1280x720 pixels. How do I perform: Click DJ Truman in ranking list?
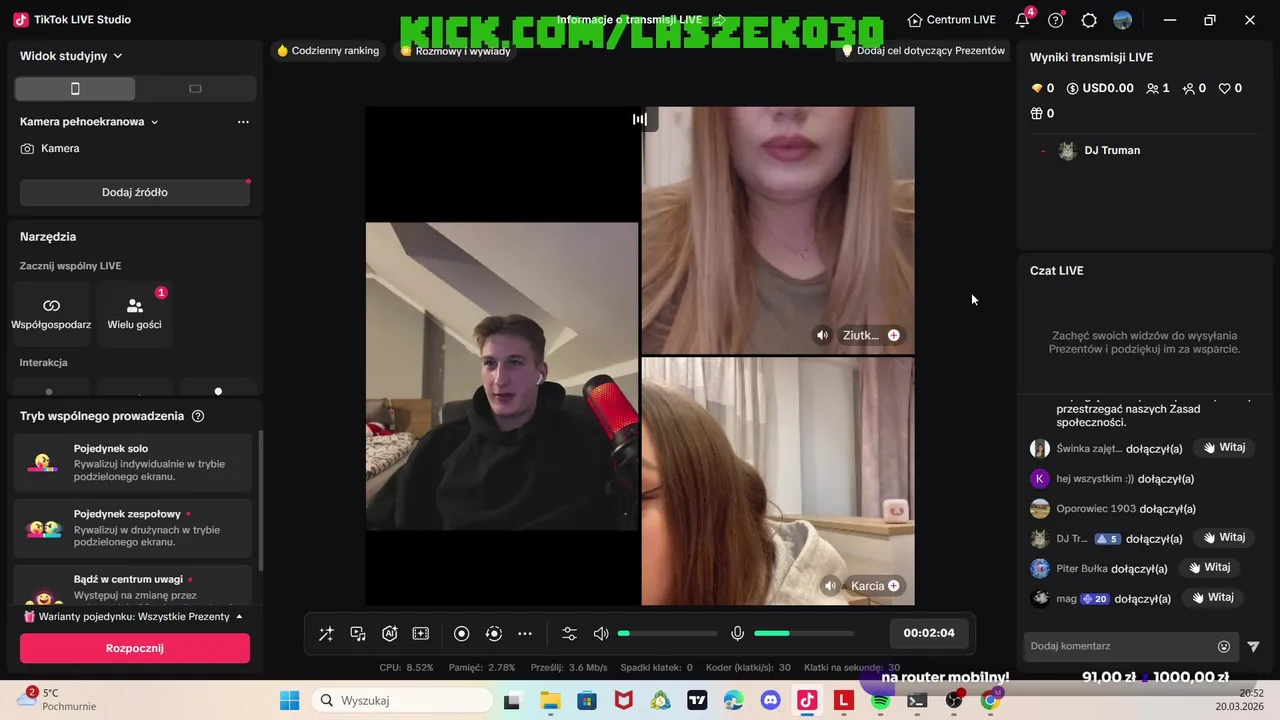1112,150
